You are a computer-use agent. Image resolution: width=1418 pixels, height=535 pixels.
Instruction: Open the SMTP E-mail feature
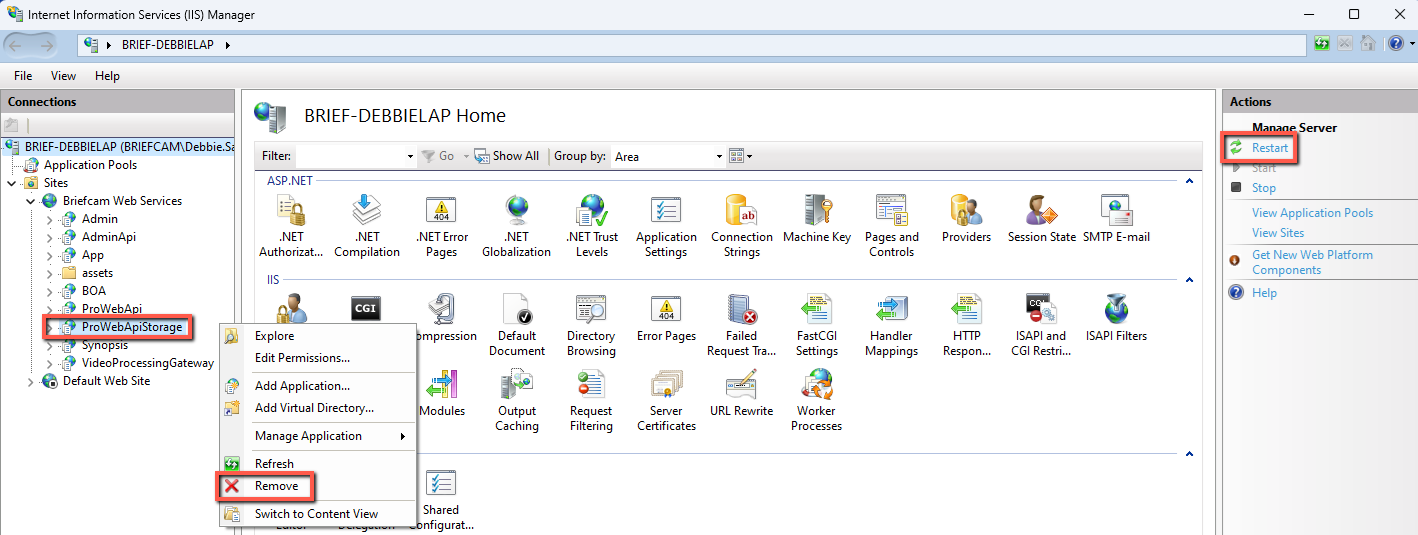tap(1116, 220)
